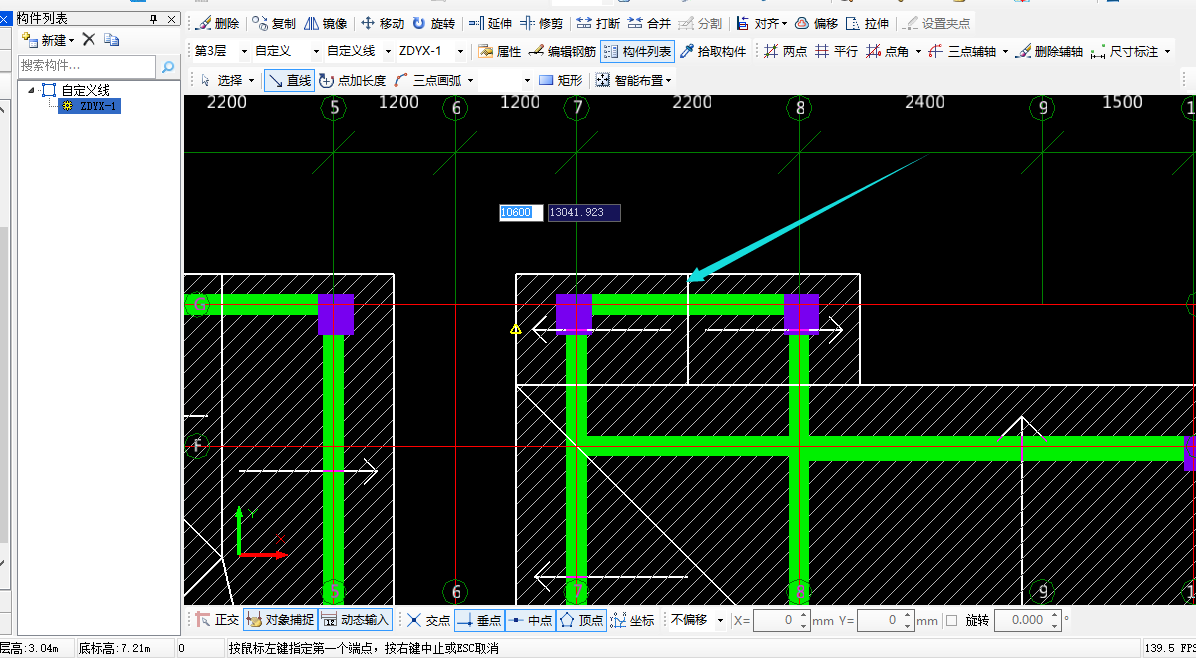Image resolution: width=1196 pixels, height=658 pixels.
Task: Select 点加长度 point plus length tool
Action: (352, 80)
